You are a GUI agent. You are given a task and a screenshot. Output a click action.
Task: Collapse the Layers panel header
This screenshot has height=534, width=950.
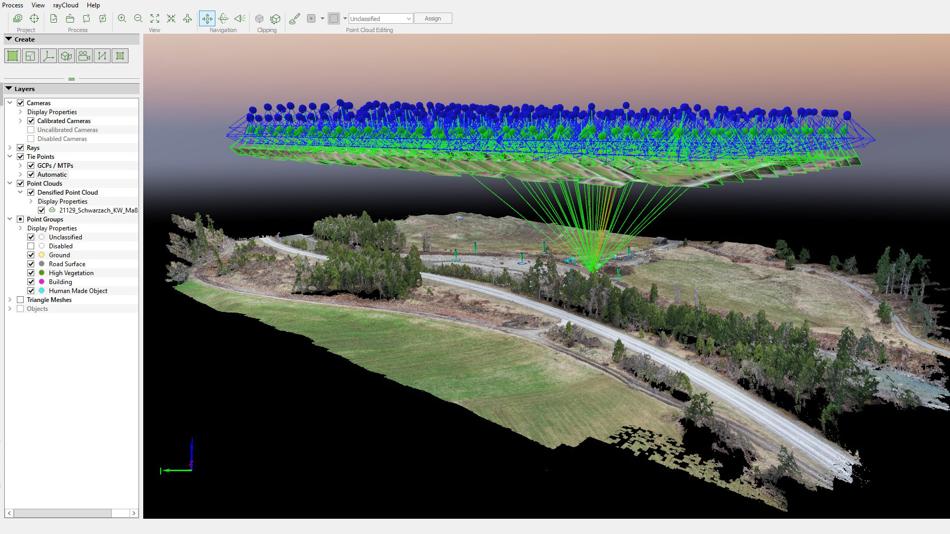coord(9,89)
